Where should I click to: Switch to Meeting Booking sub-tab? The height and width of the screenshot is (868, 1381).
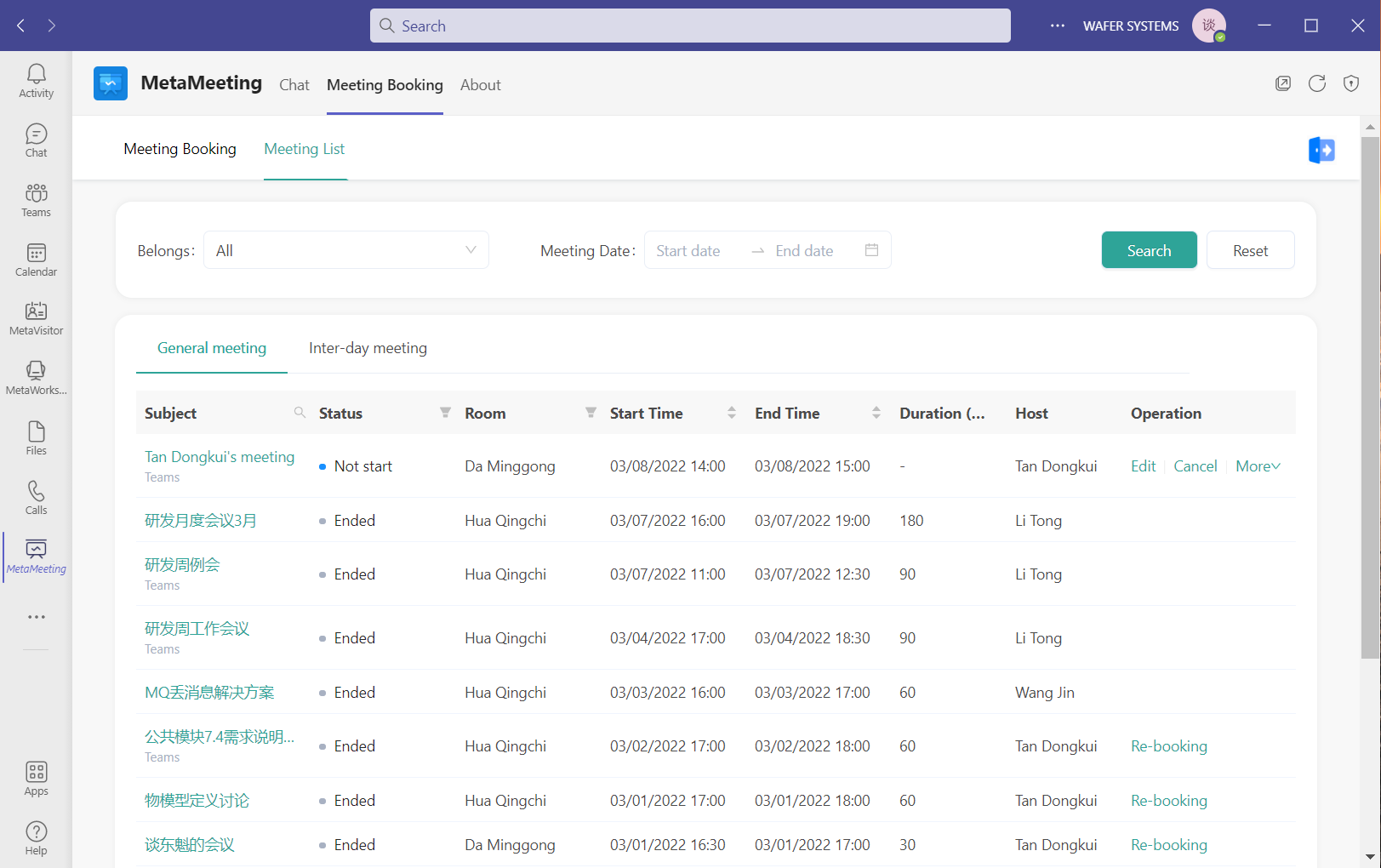pyautogui.click(x=180, y=149)
